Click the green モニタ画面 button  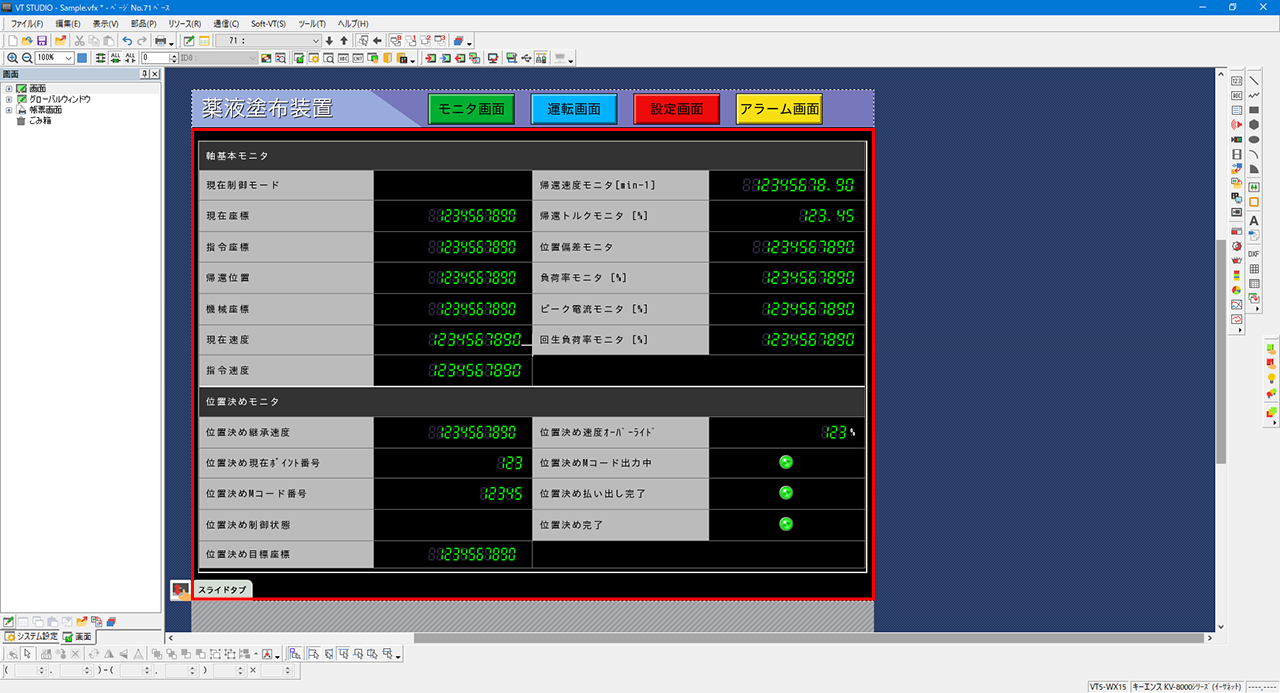(x=471, y=109)
